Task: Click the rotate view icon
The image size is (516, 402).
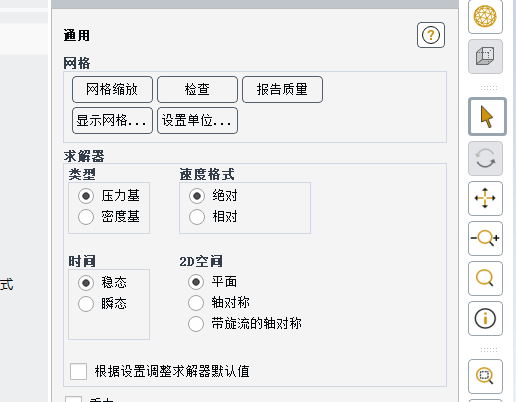Action: point(485,158)
